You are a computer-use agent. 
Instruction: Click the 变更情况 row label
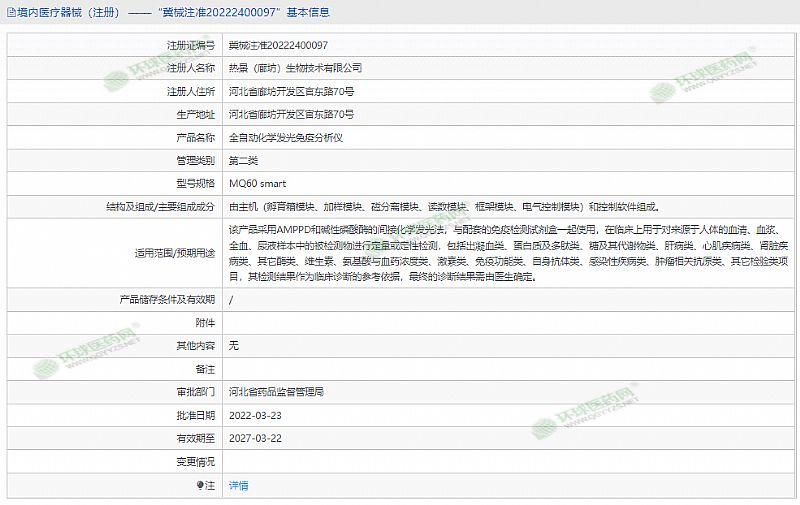click(x=195, y=461)
